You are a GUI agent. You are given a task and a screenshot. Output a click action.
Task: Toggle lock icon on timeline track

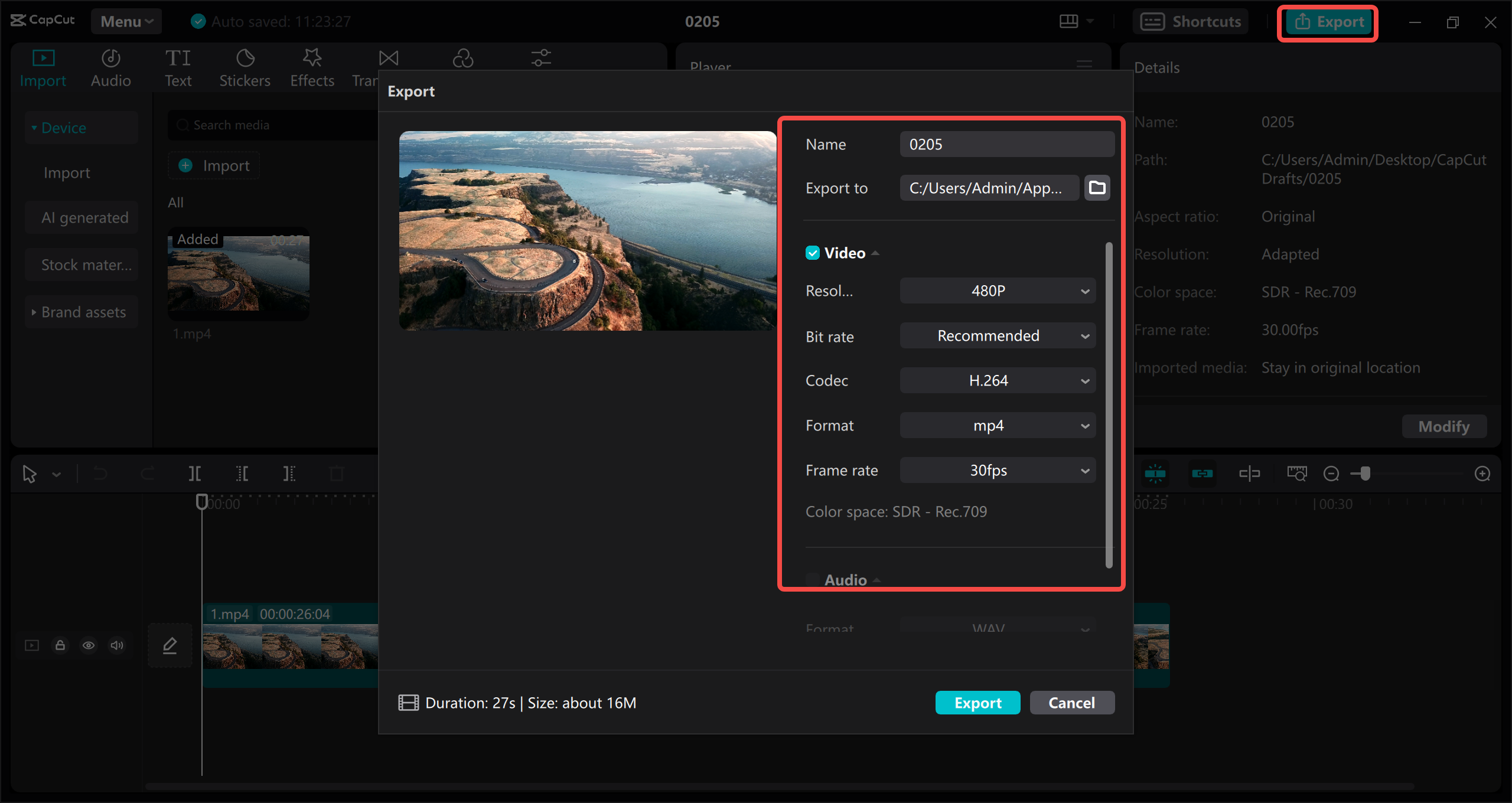tap(60, 643)
